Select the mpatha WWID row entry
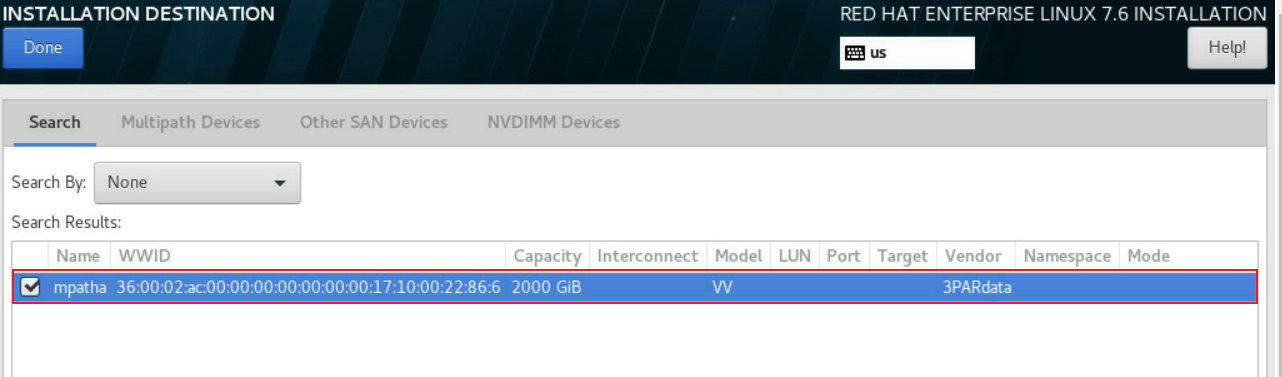The height and width of the screenshot is (377, 1282). click(635, 287)
